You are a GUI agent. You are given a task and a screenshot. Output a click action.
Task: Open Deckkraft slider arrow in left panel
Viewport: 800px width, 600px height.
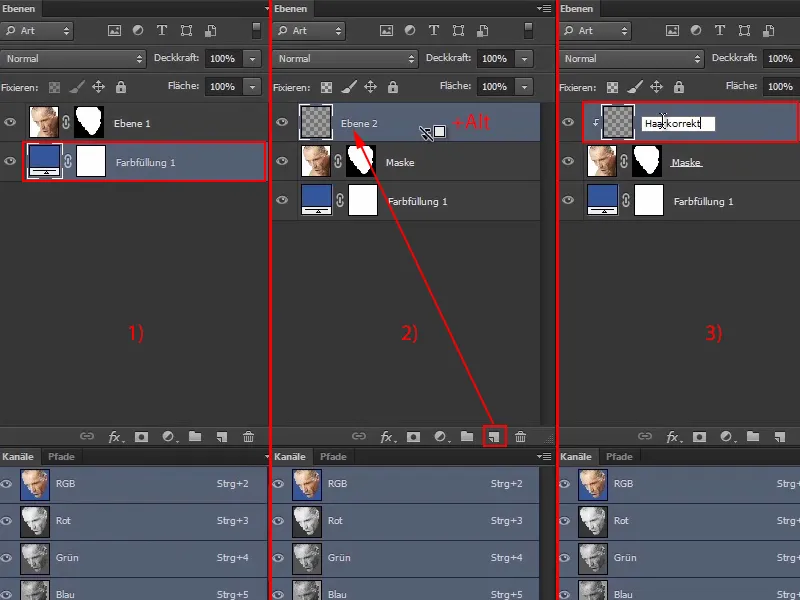click(x=252, y=59)
